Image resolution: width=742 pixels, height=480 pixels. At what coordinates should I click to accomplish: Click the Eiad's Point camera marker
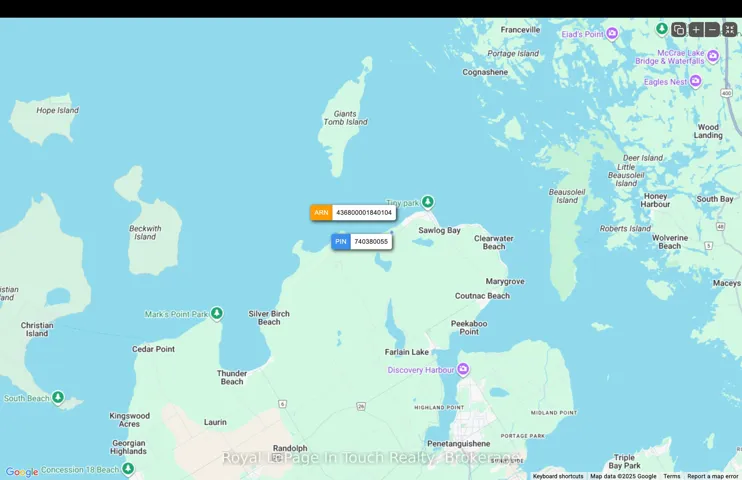click(x=612, y=34)
